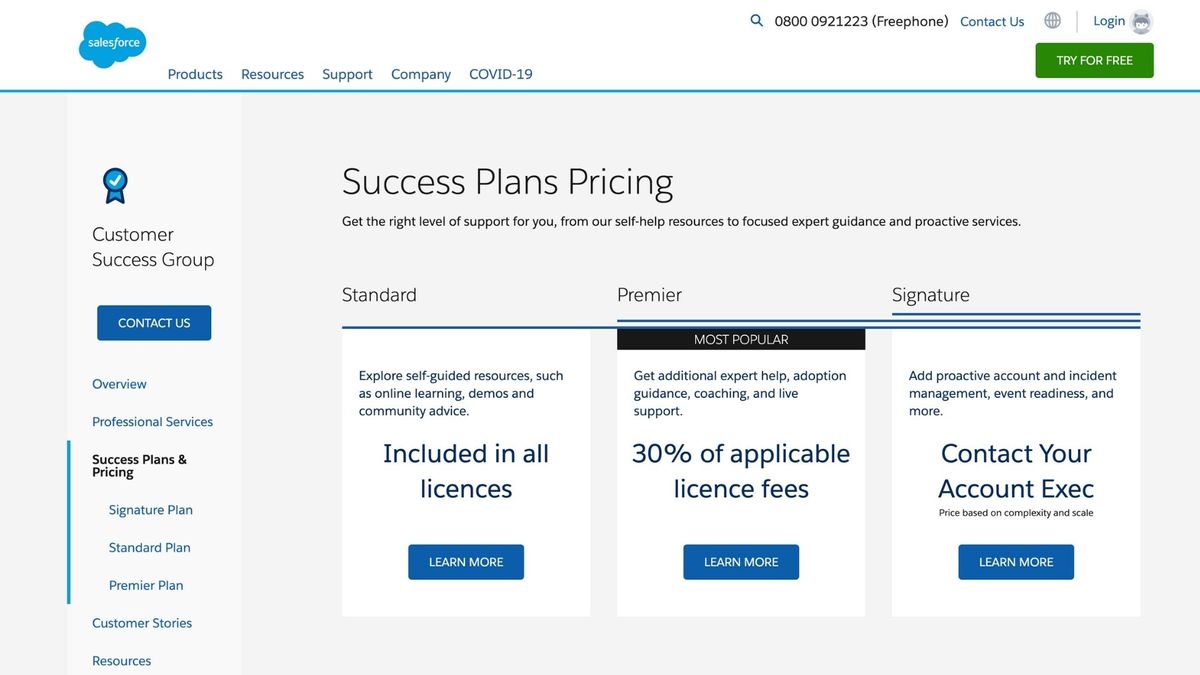Screen dimensions: 1200x675
Task: Open the Signature Plan sidebar link
Action: click(x=150, y=509)
